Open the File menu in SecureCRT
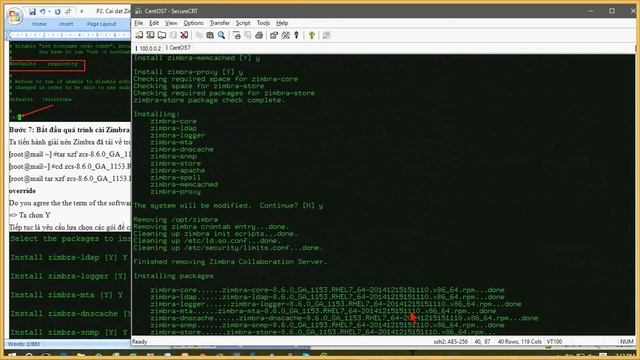The height and width of the screenshot is (360, 640). point(138,23)
